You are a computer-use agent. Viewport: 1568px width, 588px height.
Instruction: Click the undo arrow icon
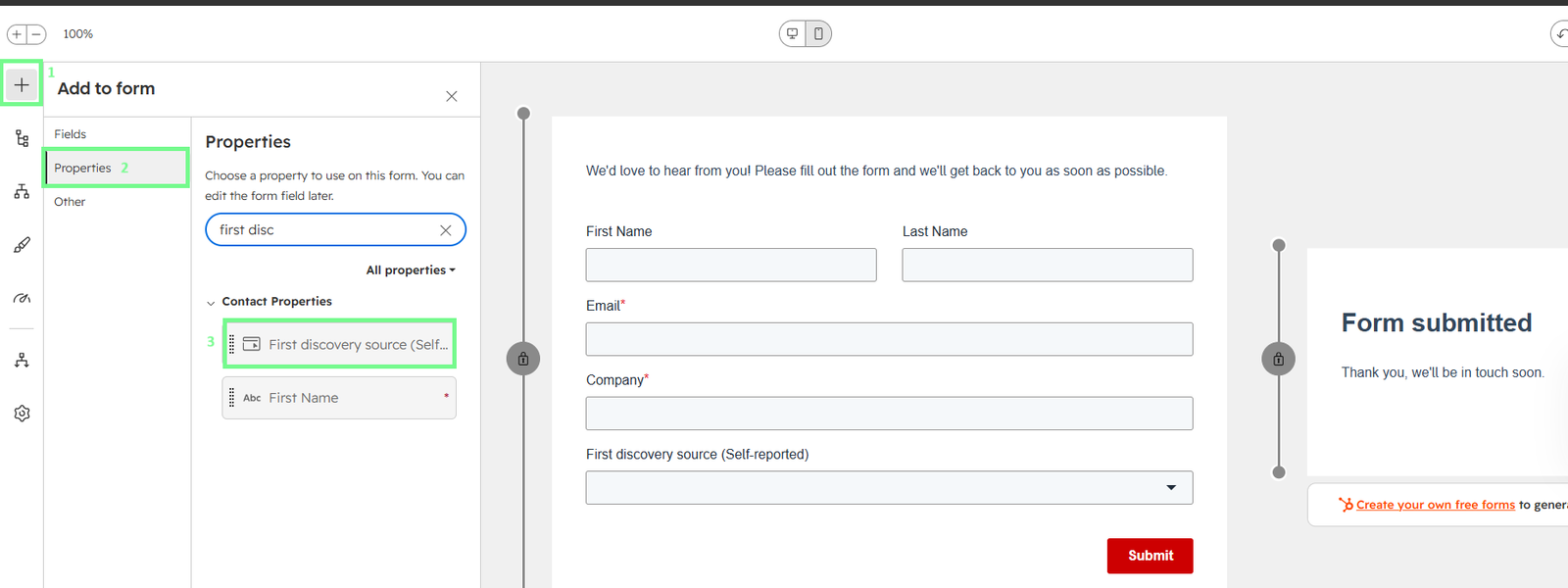(x=1560, y=34)
